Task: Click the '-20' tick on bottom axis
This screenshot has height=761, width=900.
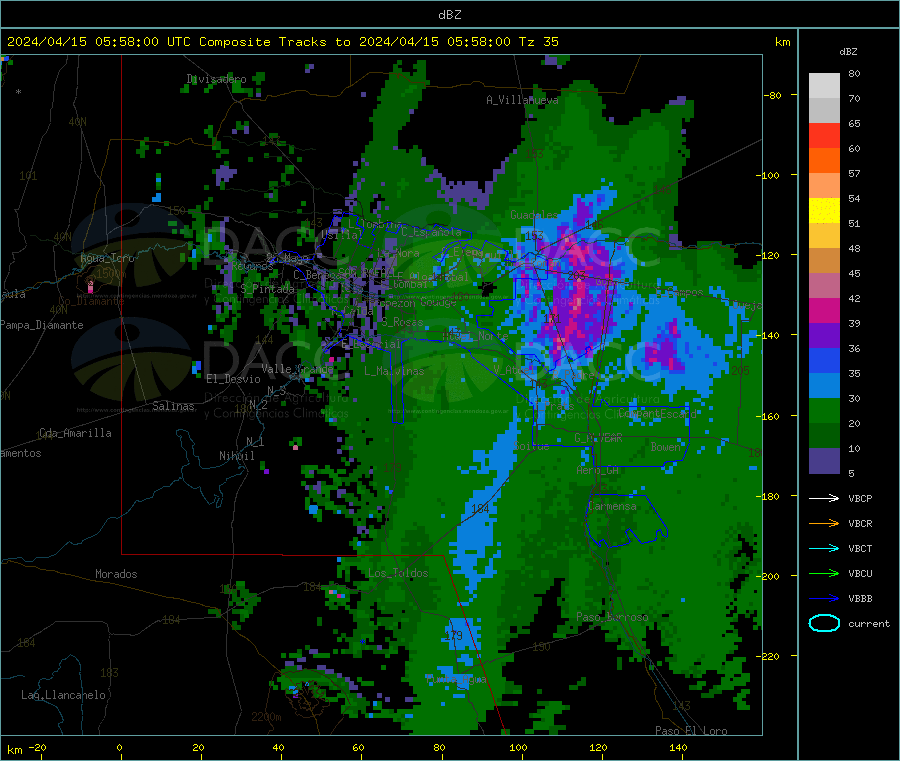Action: tap(37, 747)
